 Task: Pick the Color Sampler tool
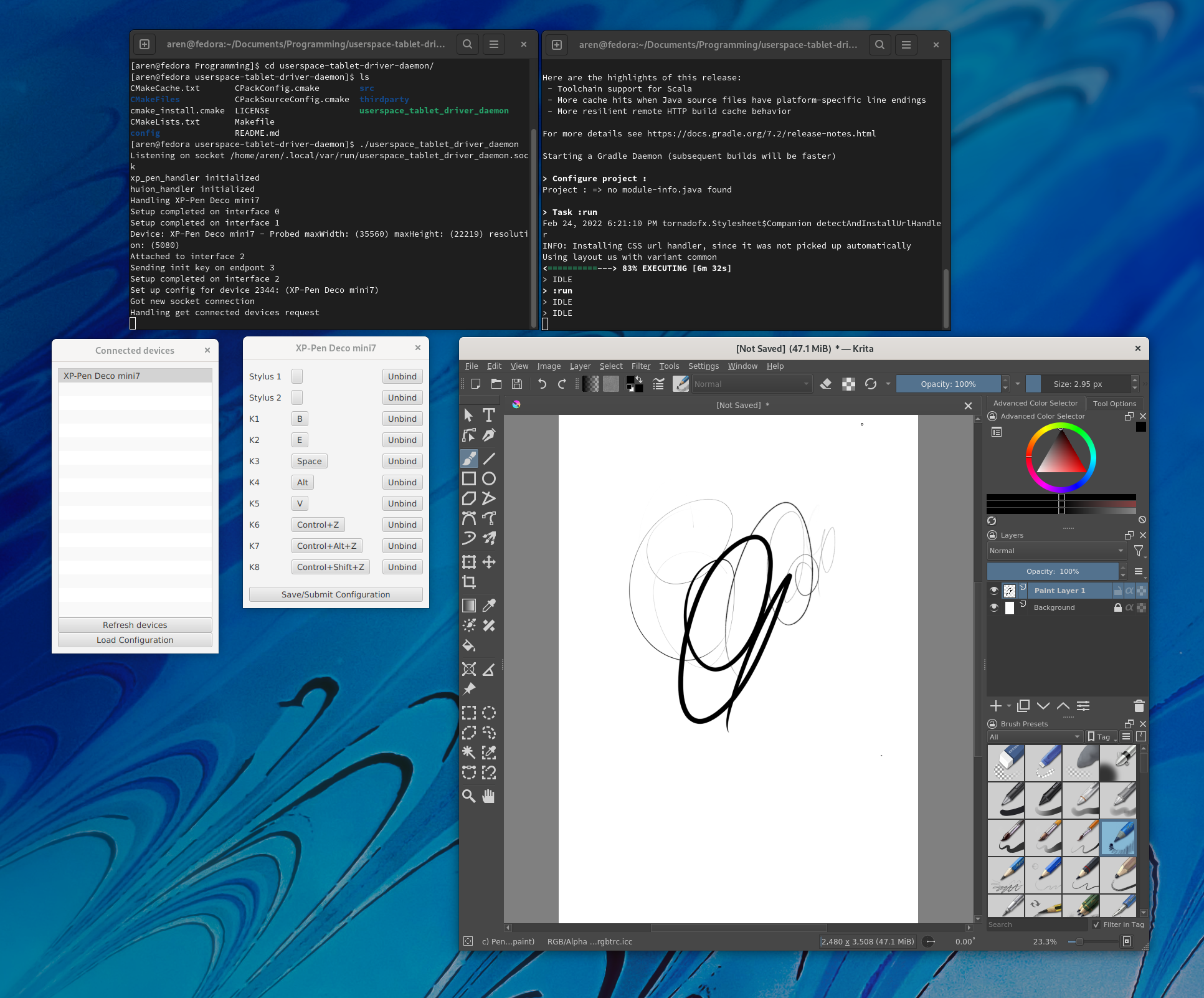point(490,605)
